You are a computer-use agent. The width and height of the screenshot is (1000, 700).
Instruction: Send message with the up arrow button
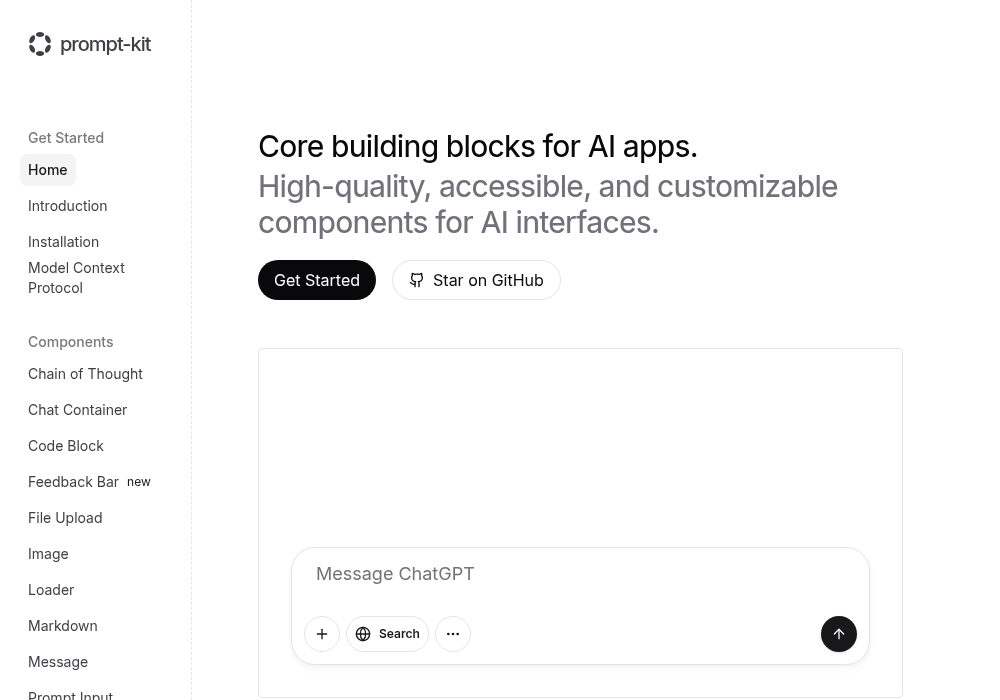point(839,634)
